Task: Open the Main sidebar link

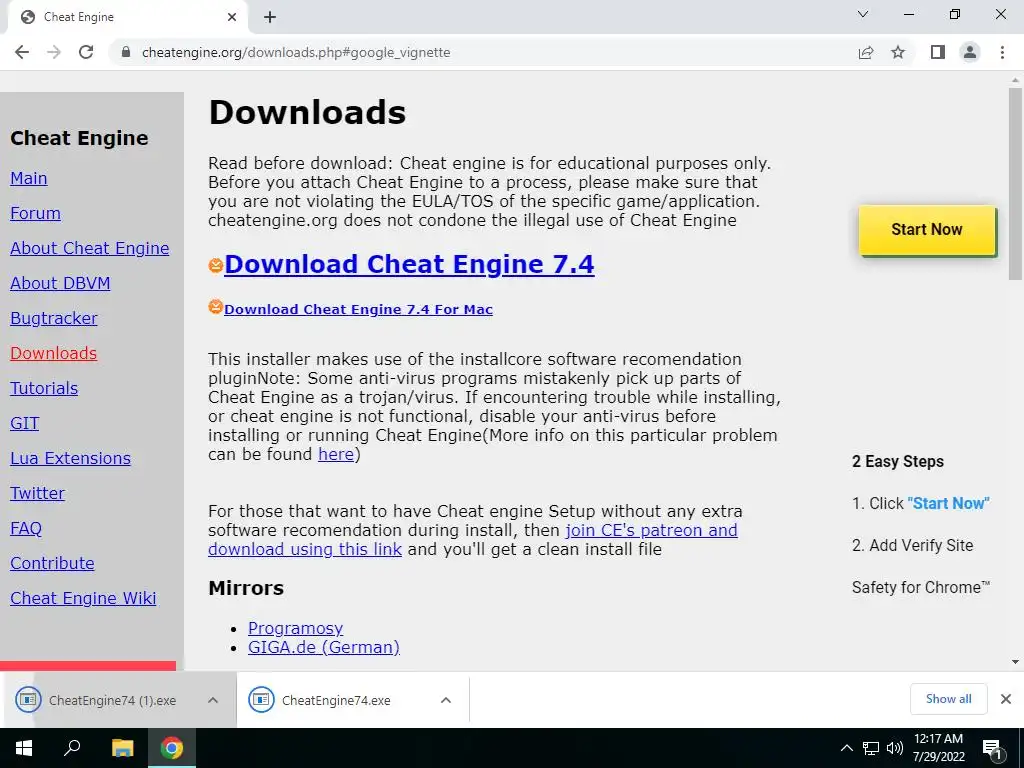Action: coord(29,178)
